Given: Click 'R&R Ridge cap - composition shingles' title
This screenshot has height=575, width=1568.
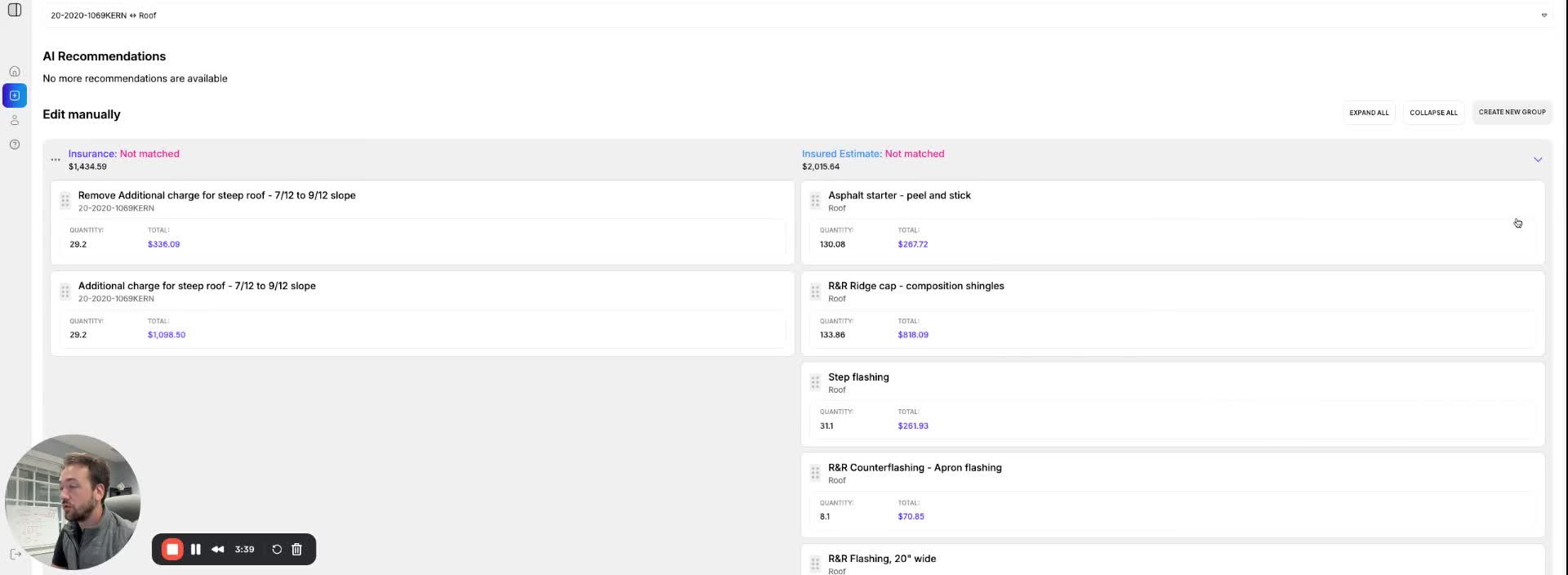Looking at the screenshot, I should click(916, 286).
